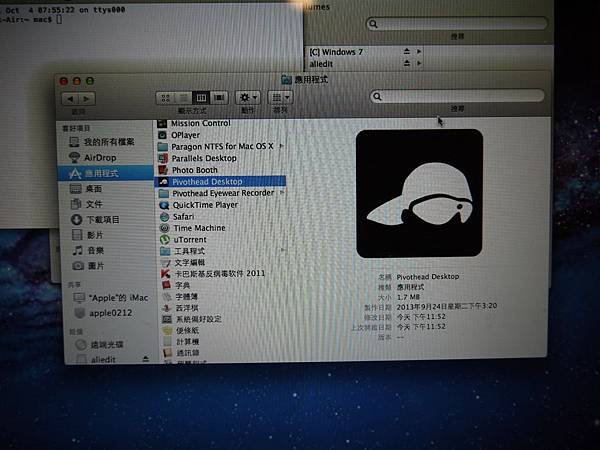Click the Kaspersky 2011 (卡巴斯基) app icon
The image size is (600, 450).
coord(165,274)
